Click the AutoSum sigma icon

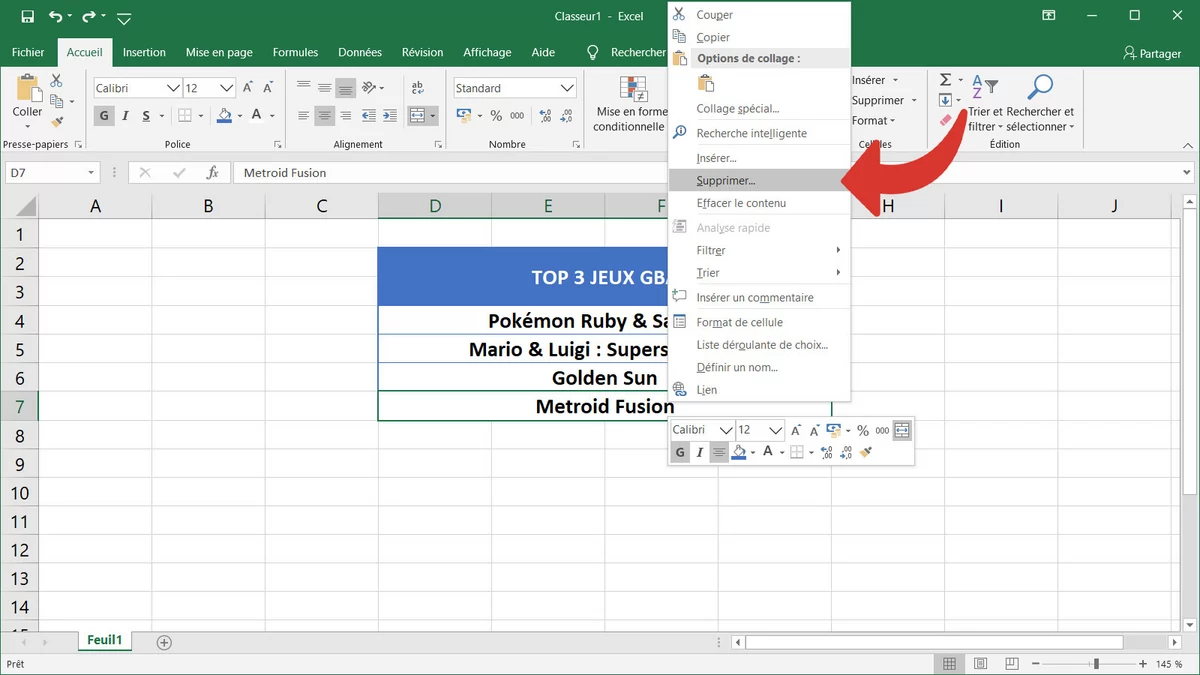pyautogui.click(x=945, y=80)
